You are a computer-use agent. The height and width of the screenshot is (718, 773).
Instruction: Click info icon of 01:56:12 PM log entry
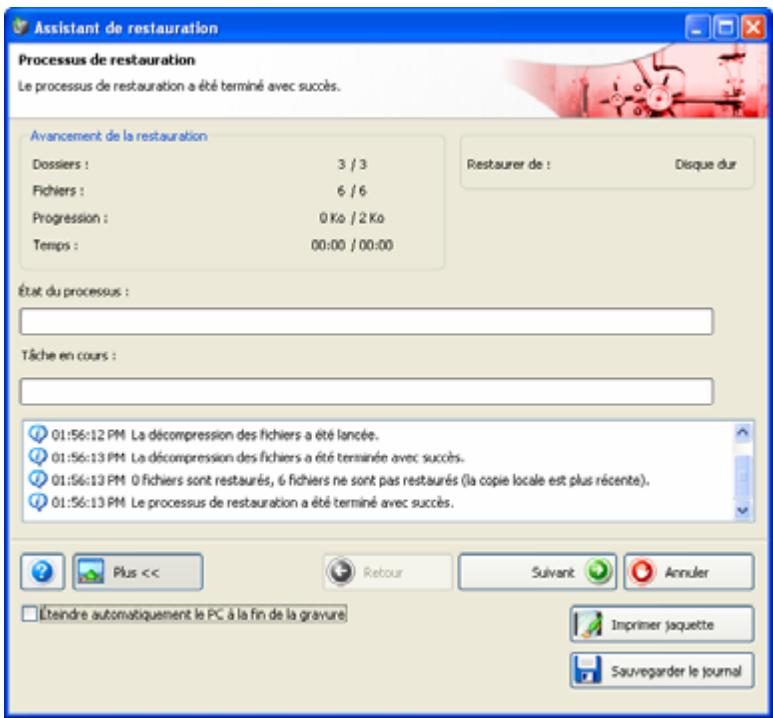pyautogui.click(x=38, y=434)
